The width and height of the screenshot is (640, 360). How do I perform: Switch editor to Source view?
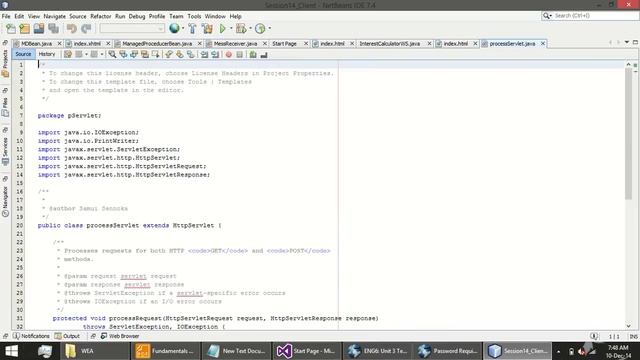[23, 54]
